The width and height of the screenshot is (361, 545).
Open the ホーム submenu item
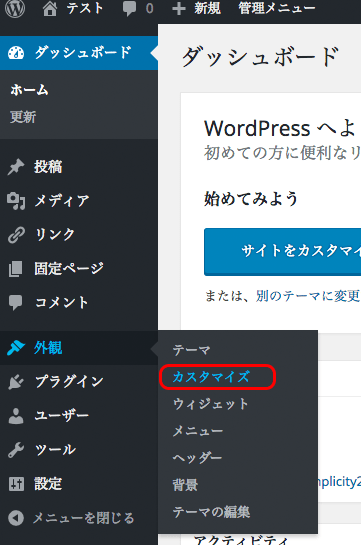click(29, 90)
